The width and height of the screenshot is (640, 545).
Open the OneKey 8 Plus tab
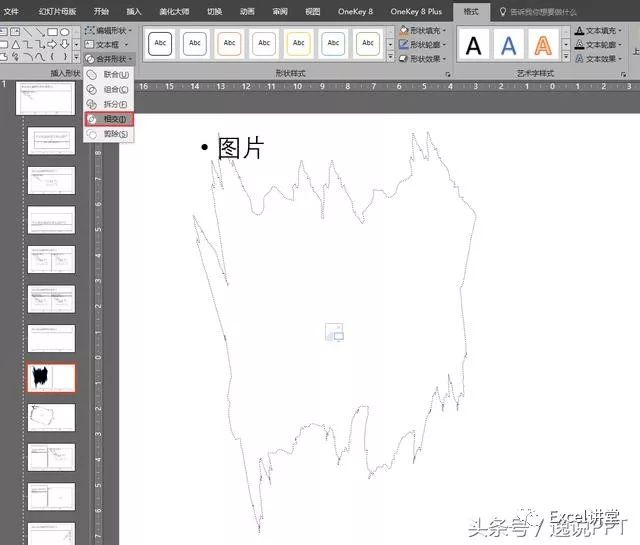[x=416, y=11]
